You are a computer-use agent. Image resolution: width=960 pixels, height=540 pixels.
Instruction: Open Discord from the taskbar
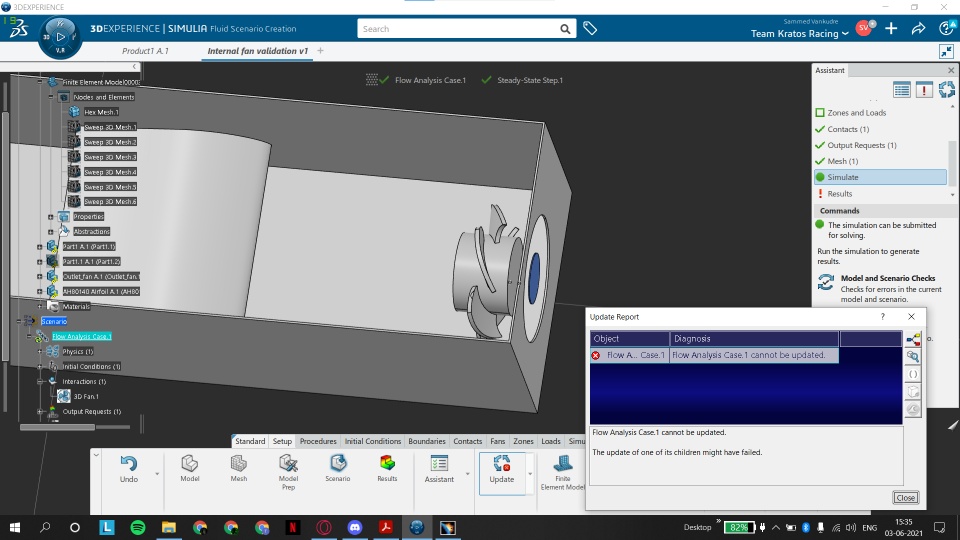click(354, 527)
